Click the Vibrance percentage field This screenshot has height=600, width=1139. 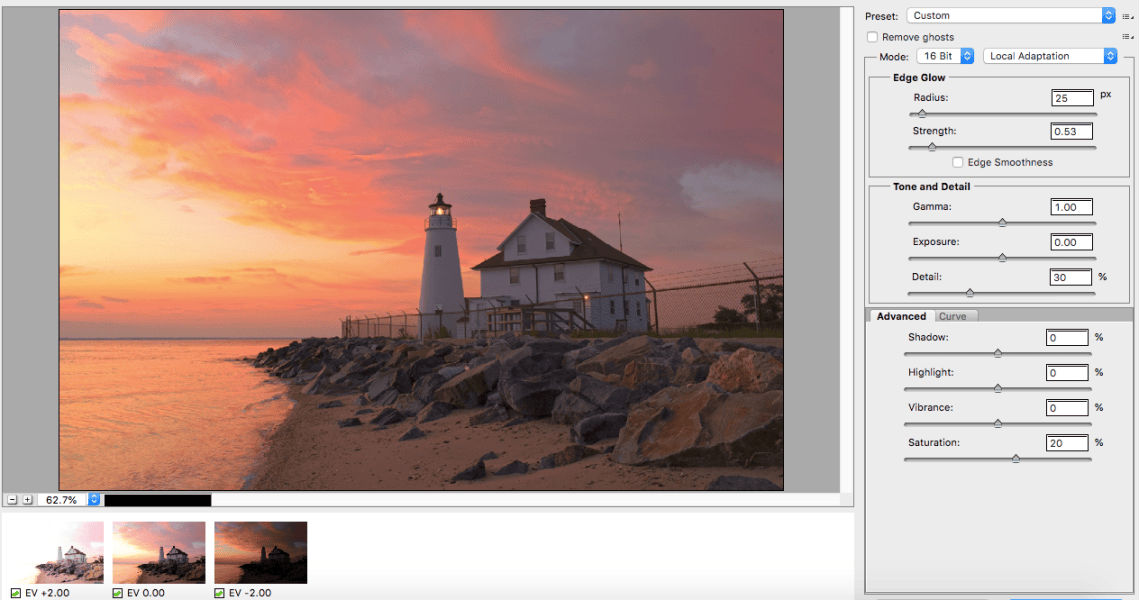point(1067,408)
